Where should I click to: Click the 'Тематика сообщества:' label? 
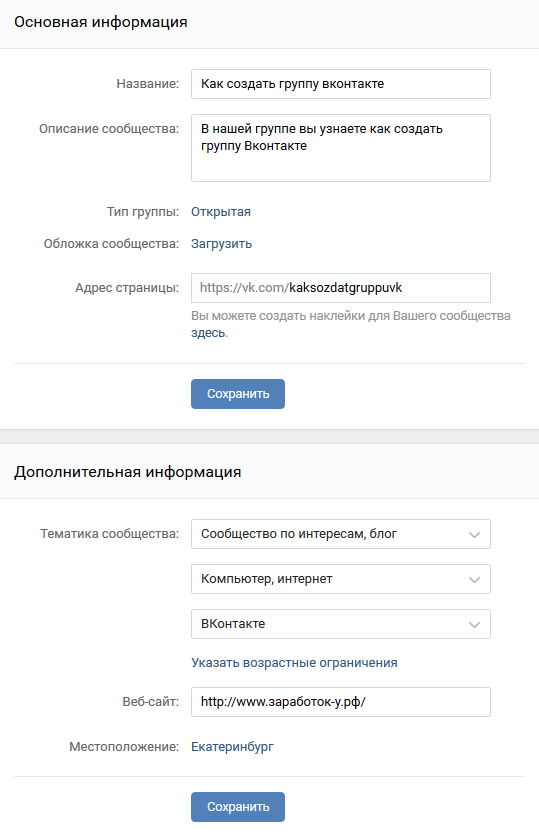(x=110, y=534)
